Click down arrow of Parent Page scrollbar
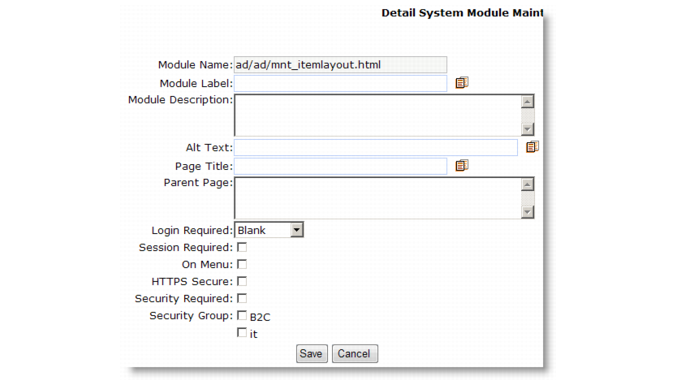675x384 pixels. click(x=527, y=212)
